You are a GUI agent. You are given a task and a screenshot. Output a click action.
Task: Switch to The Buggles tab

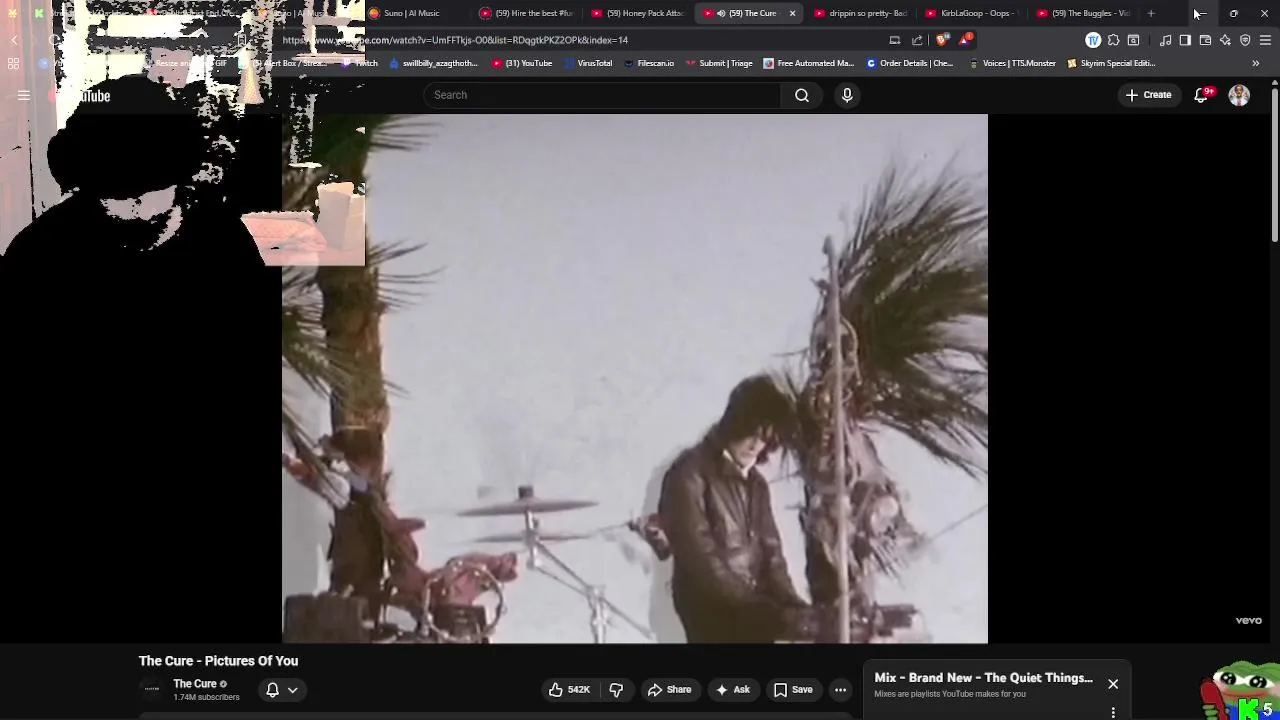[x=1083, y=13]
